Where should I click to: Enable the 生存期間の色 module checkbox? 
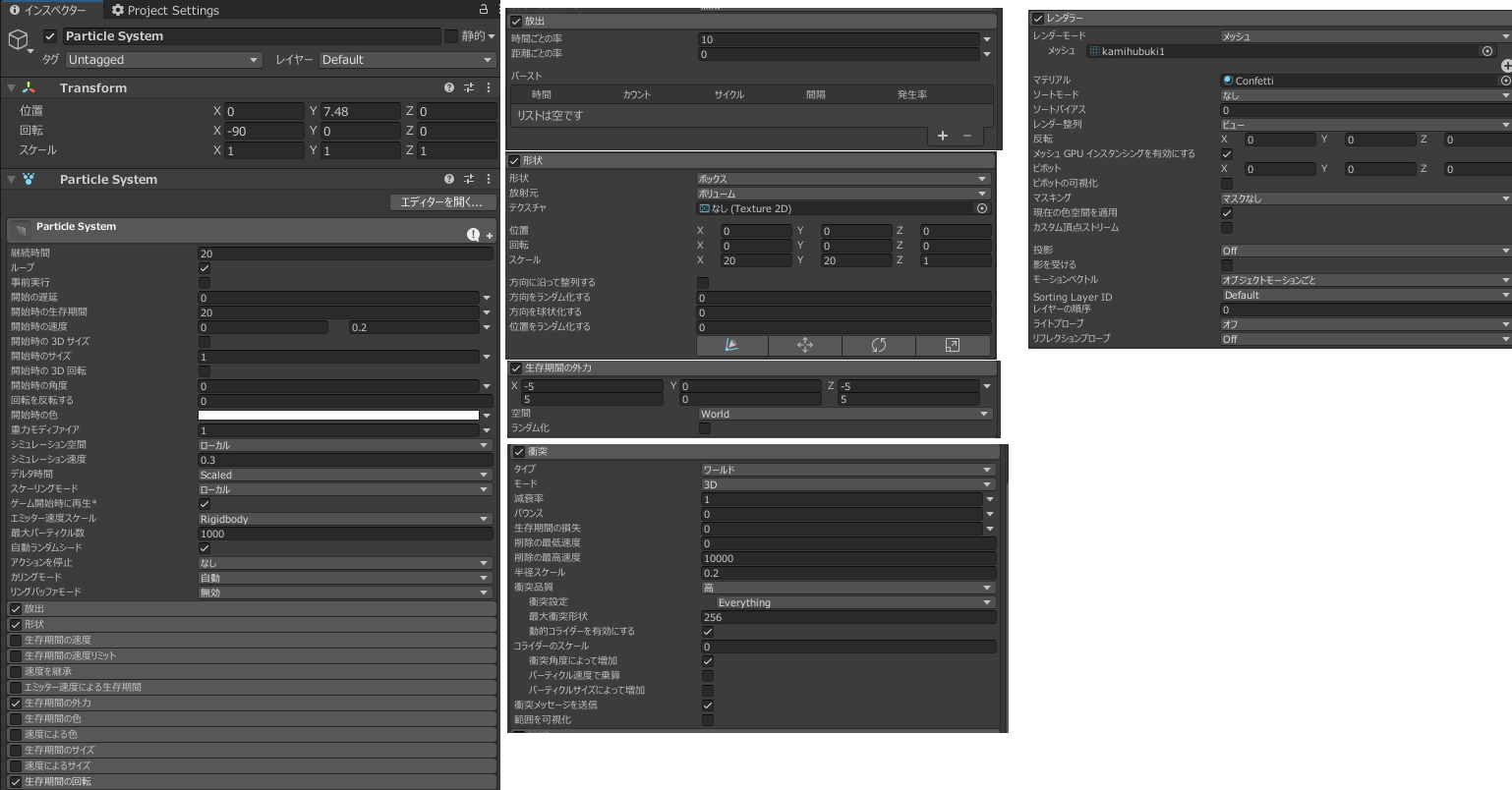tap(16, 718)
